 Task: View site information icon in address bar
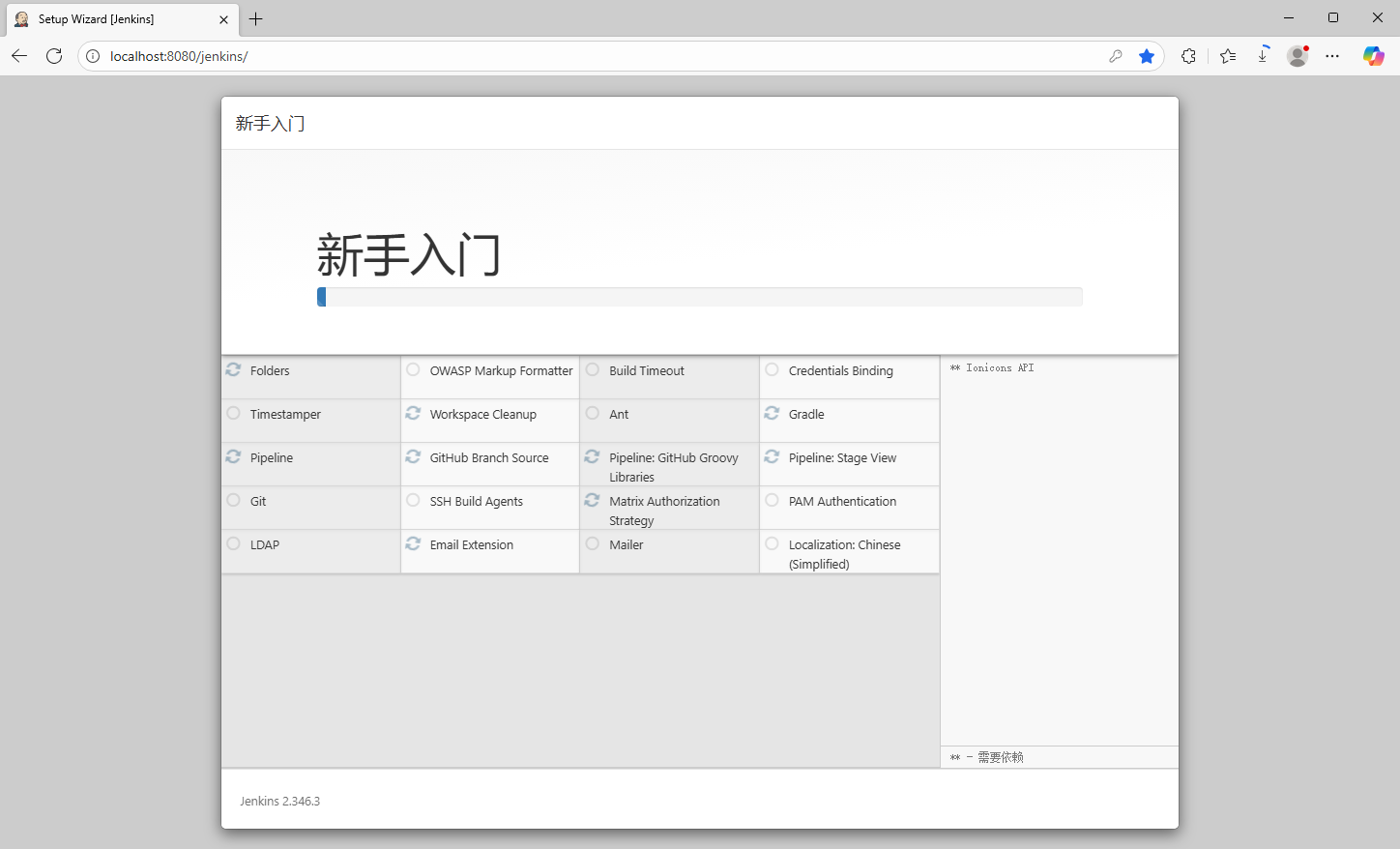click(93, 56)
